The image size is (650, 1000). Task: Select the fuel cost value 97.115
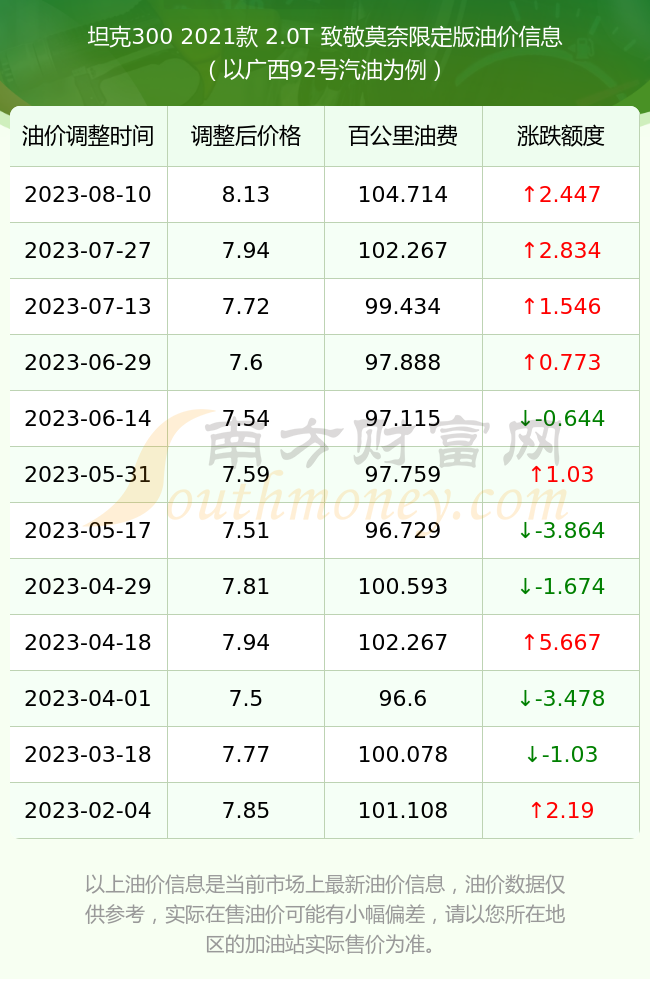coord(403,418)
